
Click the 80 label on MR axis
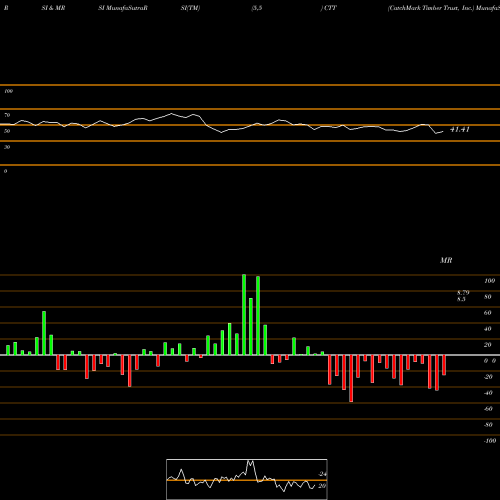(x=488, y=297)
